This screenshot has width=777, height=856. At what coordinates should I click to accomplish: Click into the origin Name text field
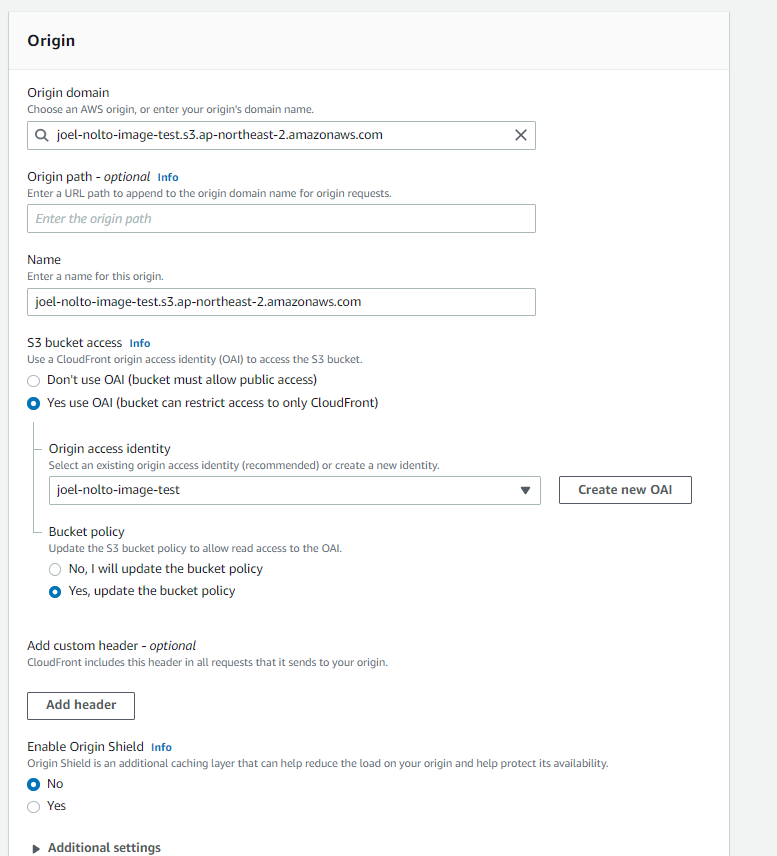point(281,301)
